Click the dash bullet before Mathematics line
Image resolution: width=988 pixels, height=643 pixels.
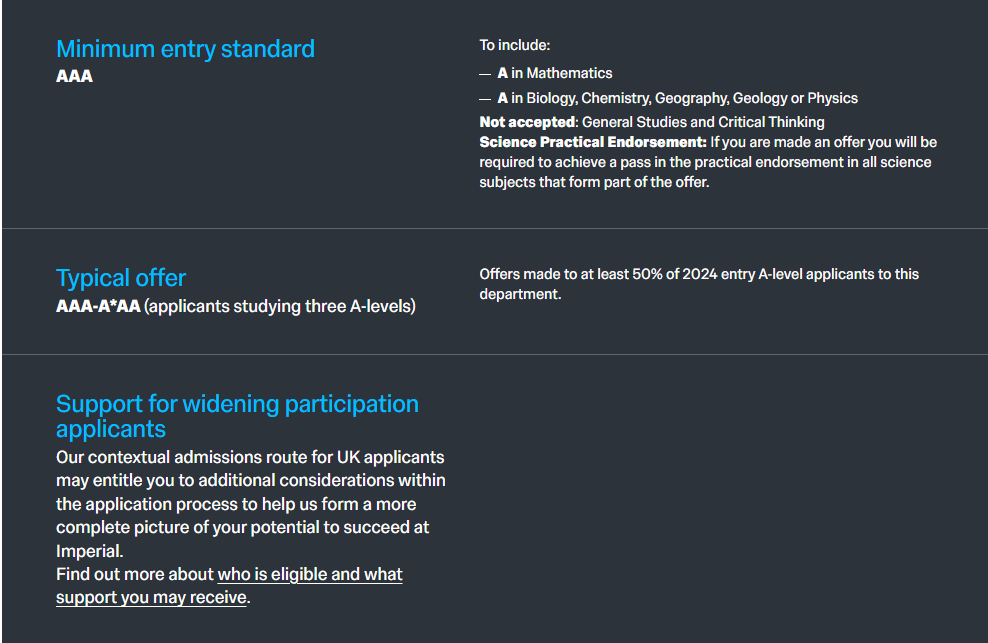(485, 74)
